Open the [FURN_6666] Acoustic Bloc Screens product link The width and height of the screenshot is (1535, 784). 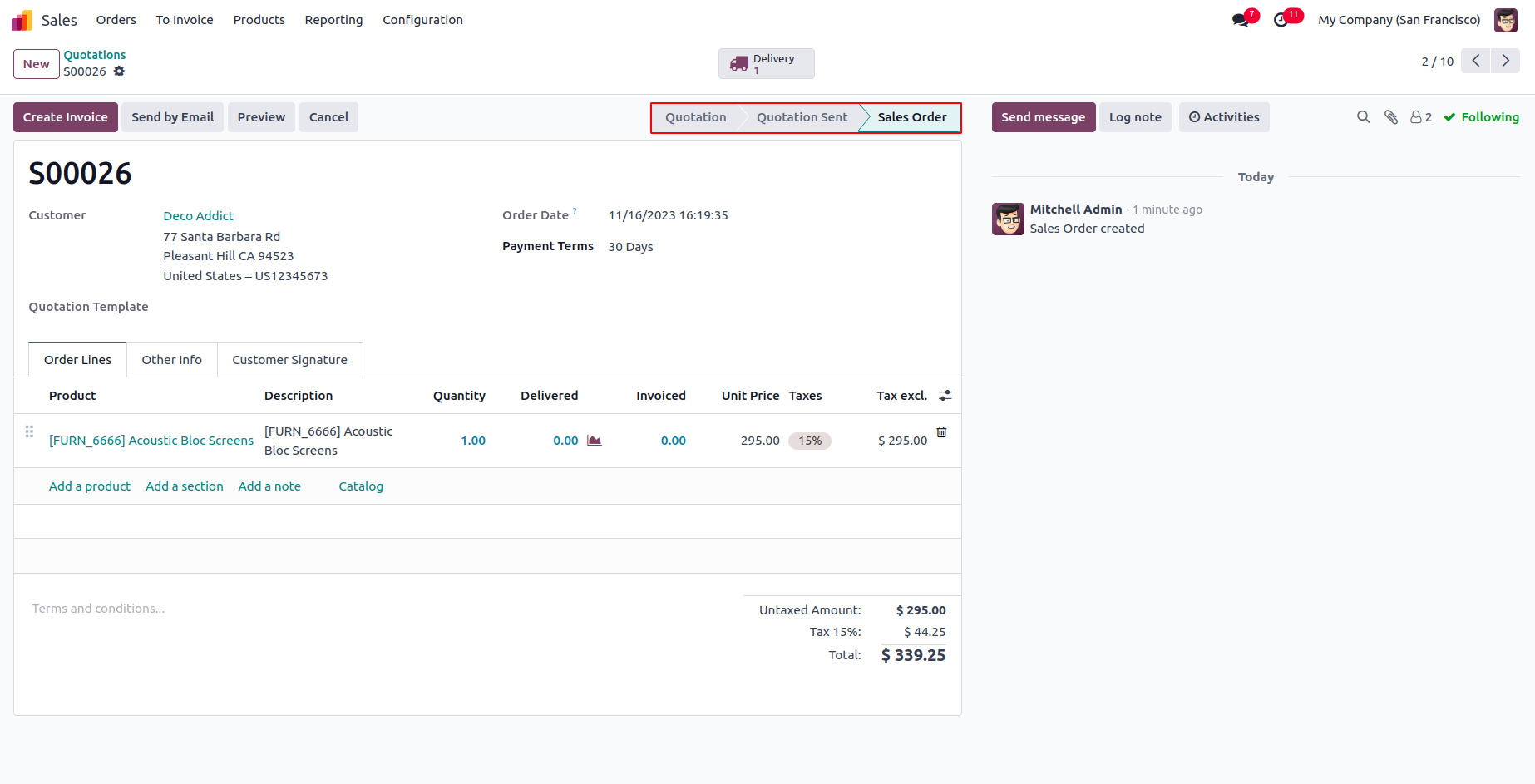tap(151, 441)
